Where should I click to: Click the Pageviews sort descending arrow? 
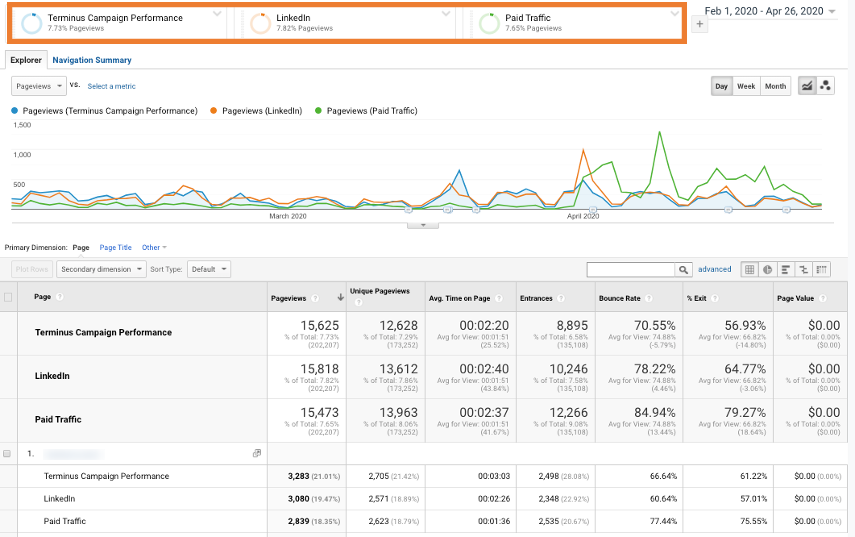tap(340, 298)
